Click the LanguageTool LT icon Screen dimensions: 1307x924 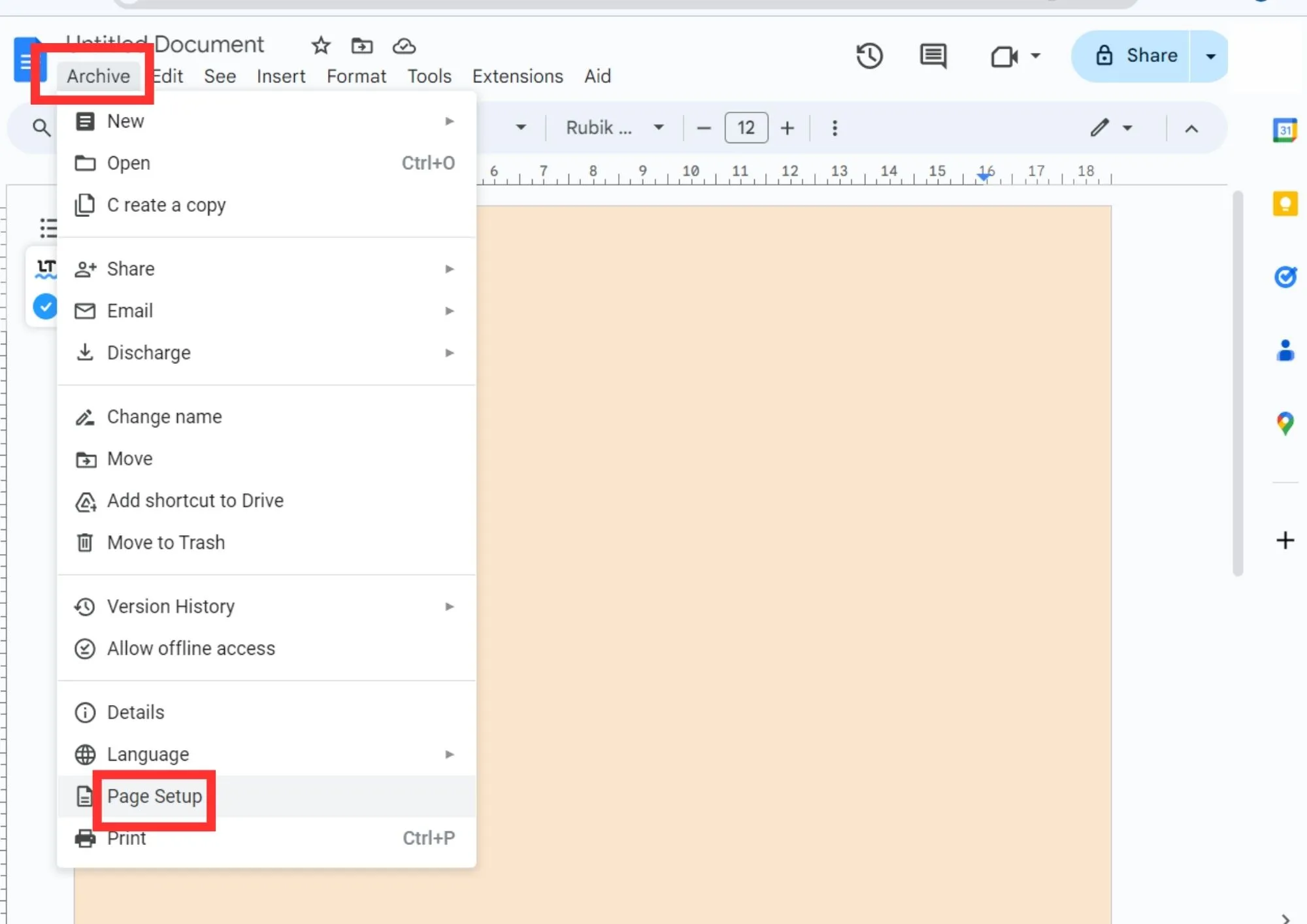[46, 268]
